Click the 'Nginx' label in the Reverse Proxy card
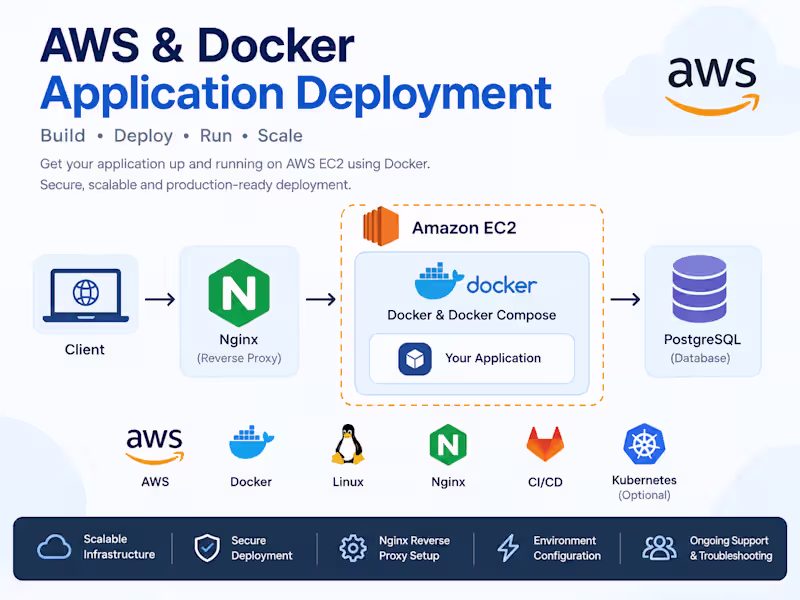800x600 pixels. [x=239, y=340]
